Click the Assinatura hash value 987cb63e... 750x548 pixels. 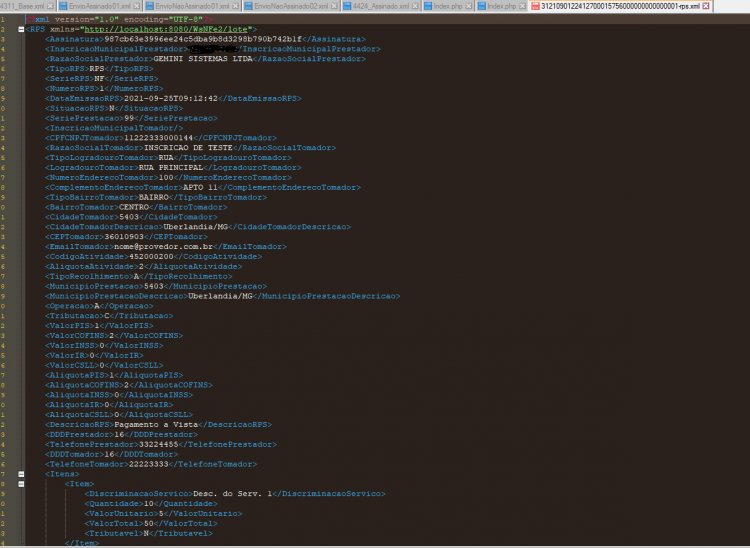click(x=203, y=39)
